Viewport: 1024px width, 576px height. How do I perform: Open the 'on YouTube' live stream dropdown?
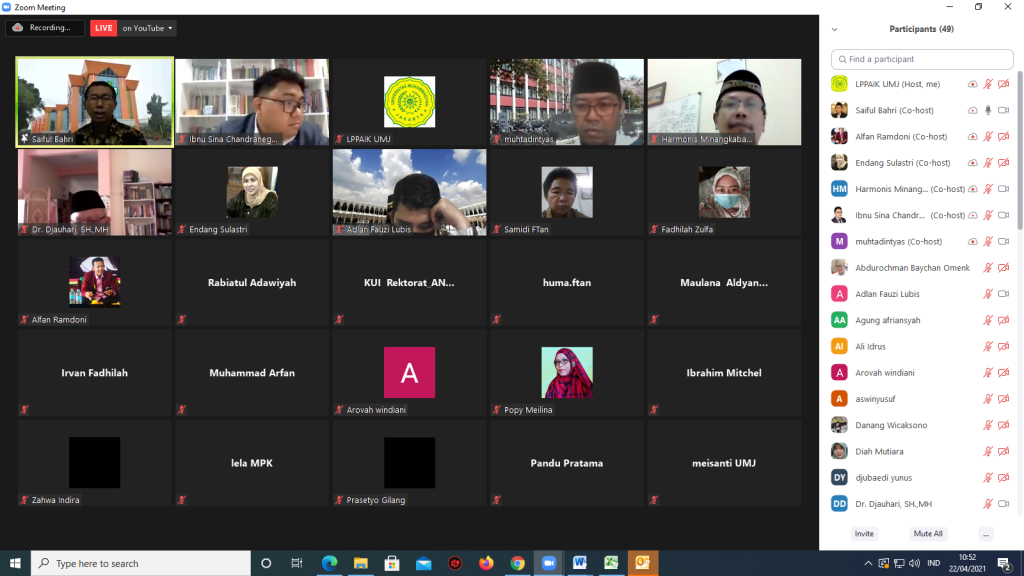tap(148, 28)
